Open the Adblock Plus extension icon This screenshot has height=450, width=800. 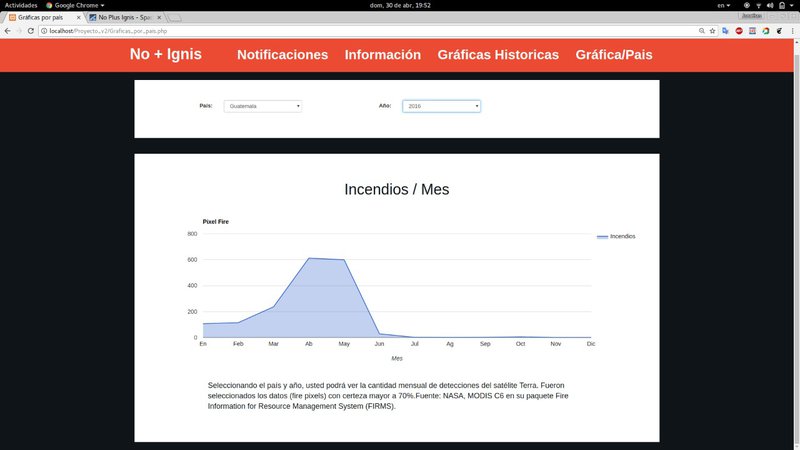tap(739, 31)
